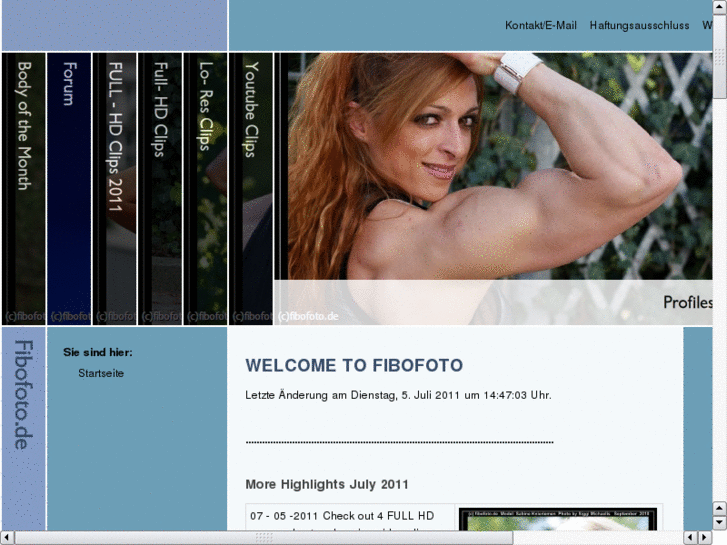
Task: Click the WELCOME TO FIBOFOTO heading
Action: (x=354, y=365)
